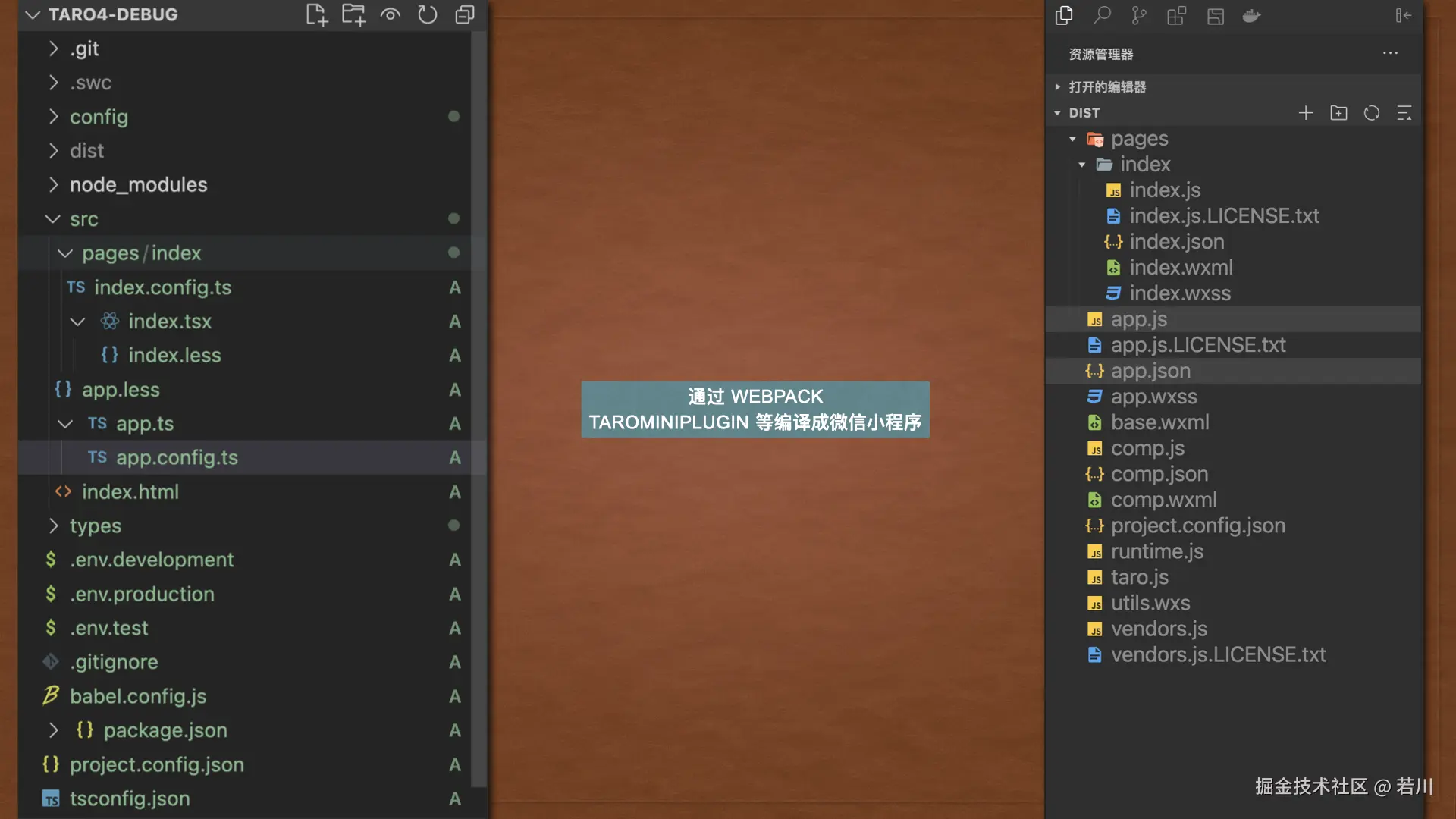Select app.js in the DIST tree
This screenshot has width=1456, height=819.
pos(1137,318)
